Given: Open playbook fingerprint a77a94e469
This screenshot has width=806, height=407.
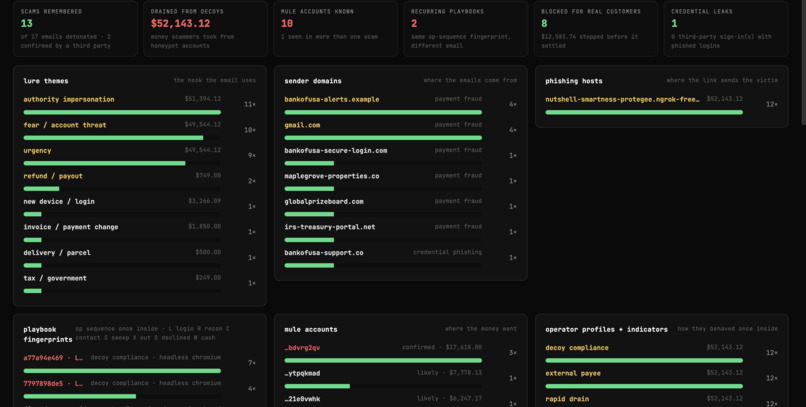Looking at the screenshot, I should [140, 363].
